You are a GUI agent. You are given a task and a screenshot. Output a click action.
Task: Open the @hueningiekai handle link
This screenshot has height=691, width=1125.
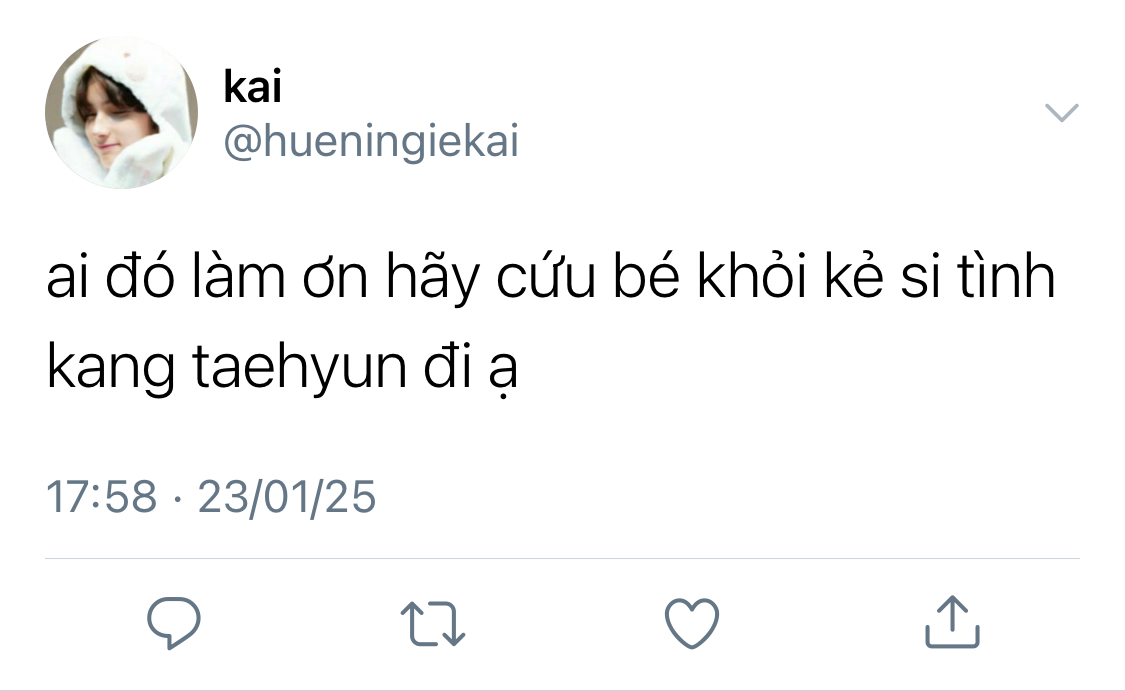click(370, 142)
